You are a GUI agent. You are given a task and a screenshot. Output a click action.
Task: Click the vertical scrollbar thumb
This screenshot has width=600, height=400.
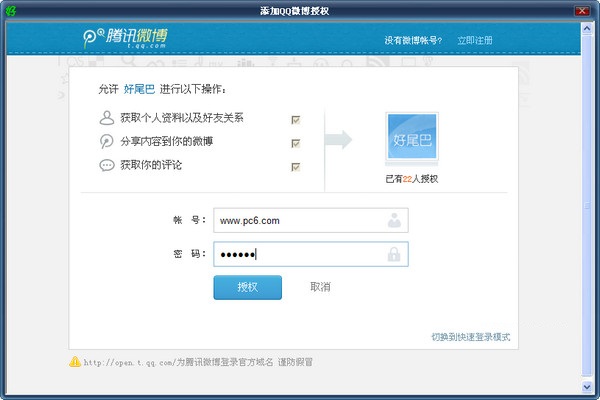point(587,206)
